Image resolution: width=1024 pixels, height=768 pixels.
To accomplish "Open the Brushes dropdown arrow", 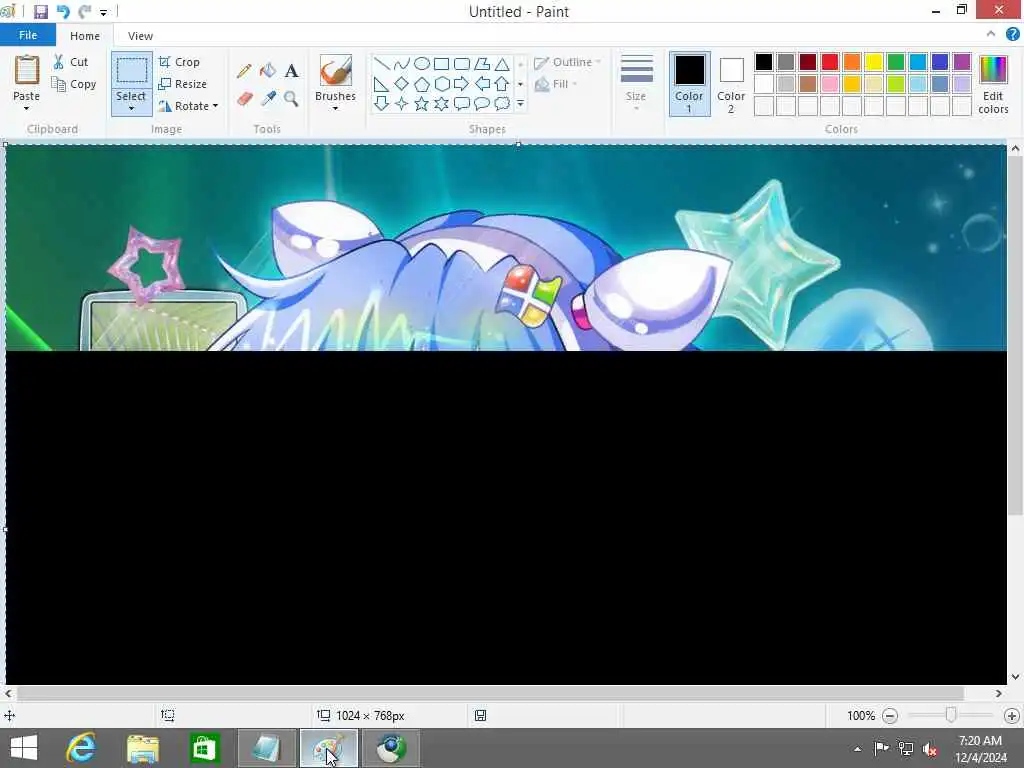I will point(335,108).
